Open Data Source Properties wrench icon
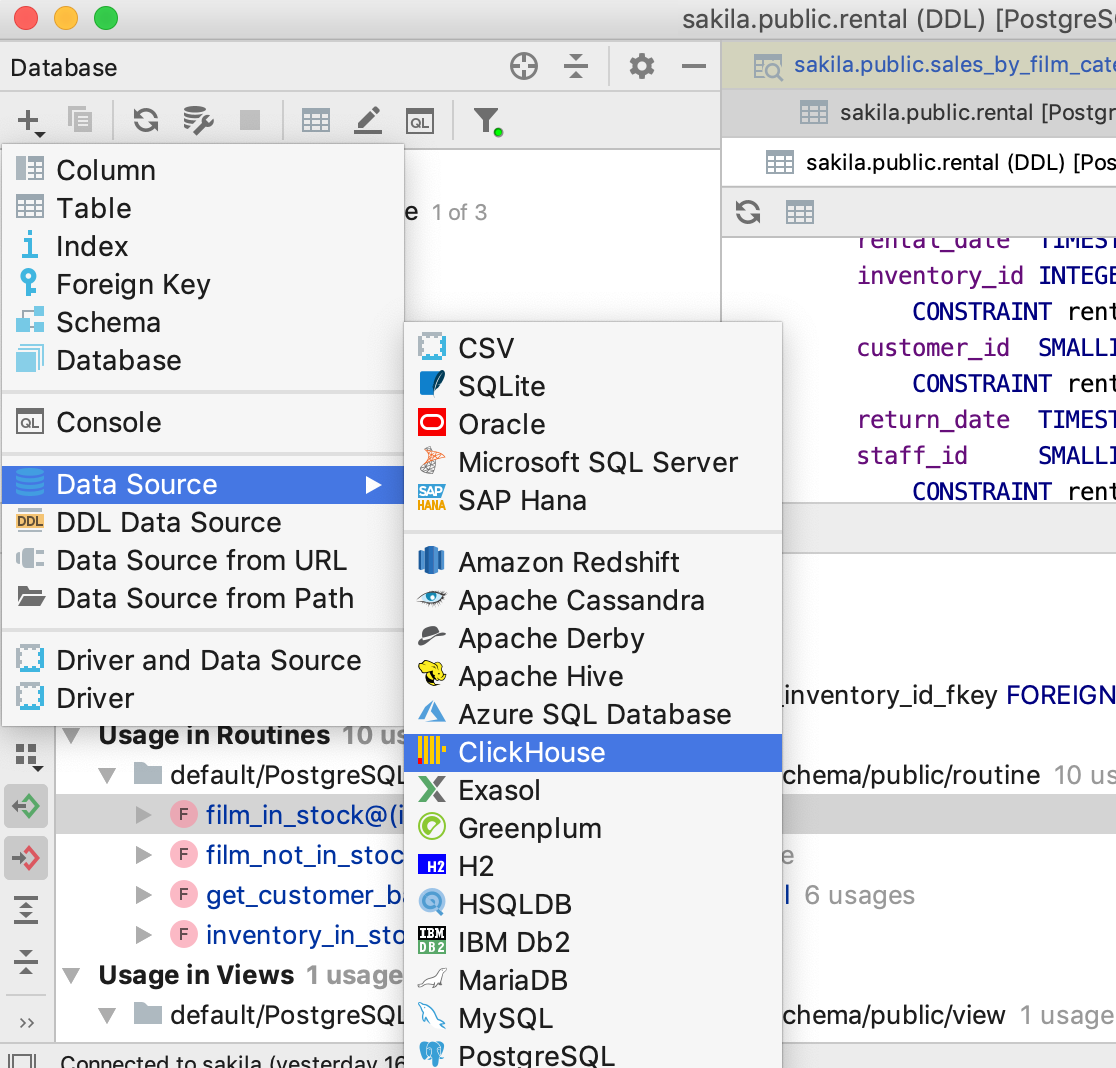Image resolution: width=1116 pixels, height=1068 pixels. tap(198, 120)
